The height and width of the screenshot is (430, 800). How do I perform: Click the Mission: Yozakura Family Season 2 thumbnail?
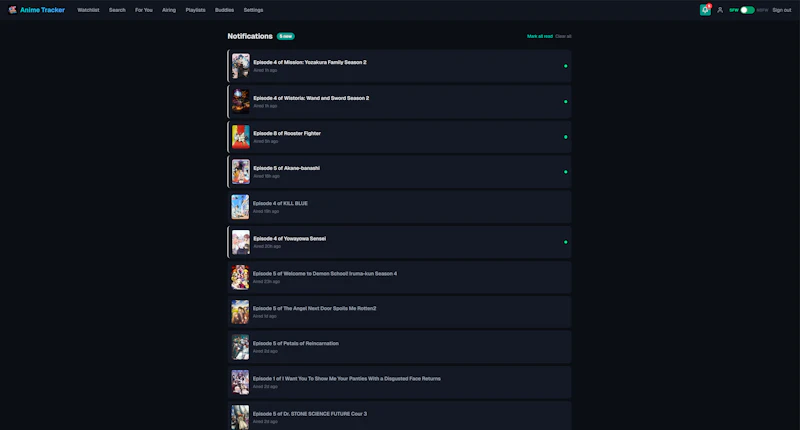pyautogui.click(x=241, y=66)
